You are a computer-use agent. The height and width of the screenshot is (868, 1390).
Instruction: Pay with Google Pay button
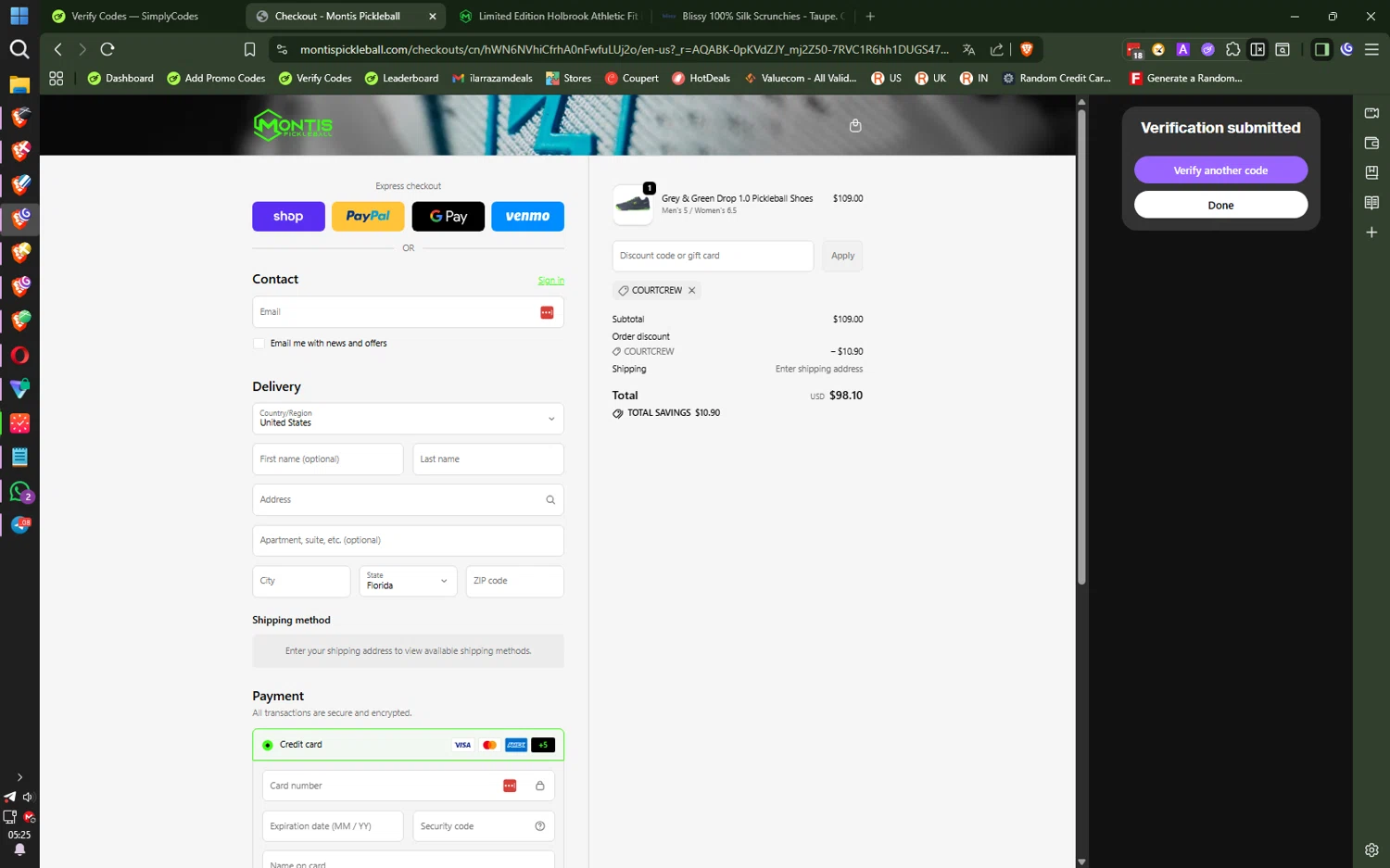449,216
